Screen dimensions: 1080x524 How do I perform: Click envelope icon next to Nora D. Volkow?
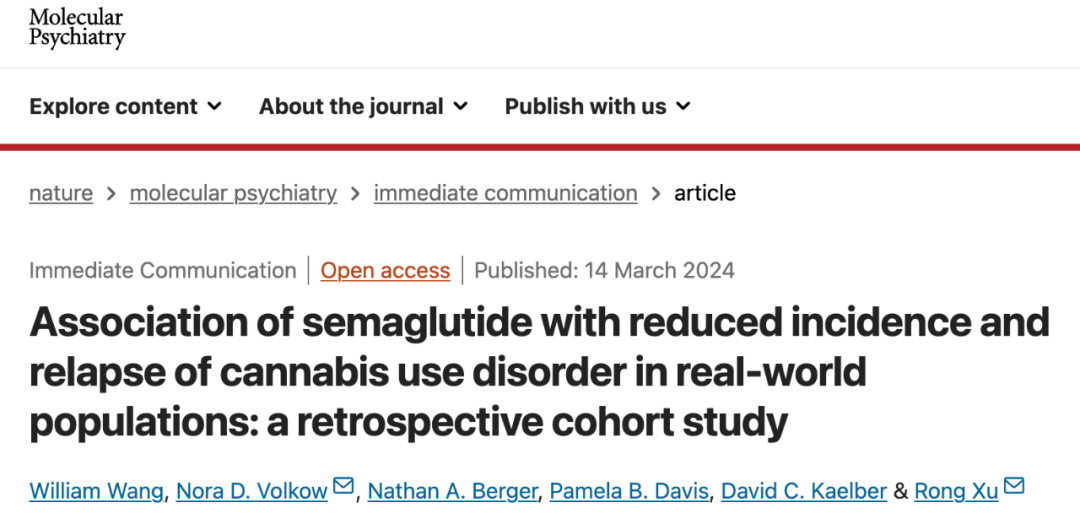[x=343, y=488]
